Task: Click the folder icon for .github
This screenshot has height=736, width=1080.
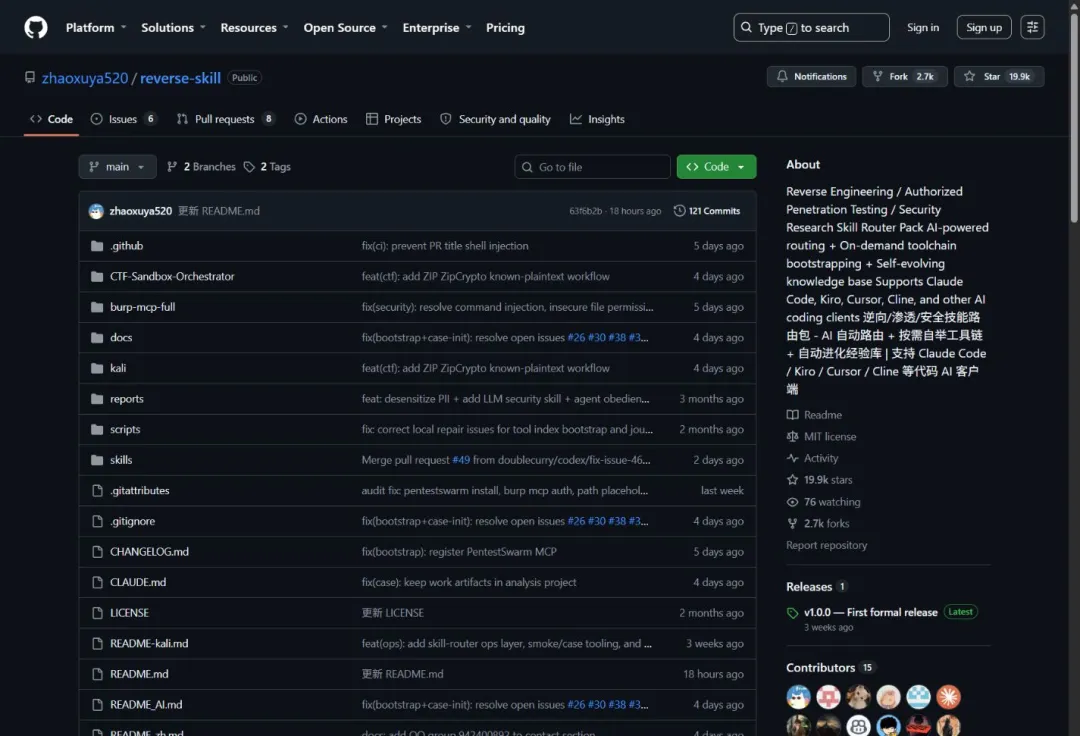Action: [x=97, y=246]
